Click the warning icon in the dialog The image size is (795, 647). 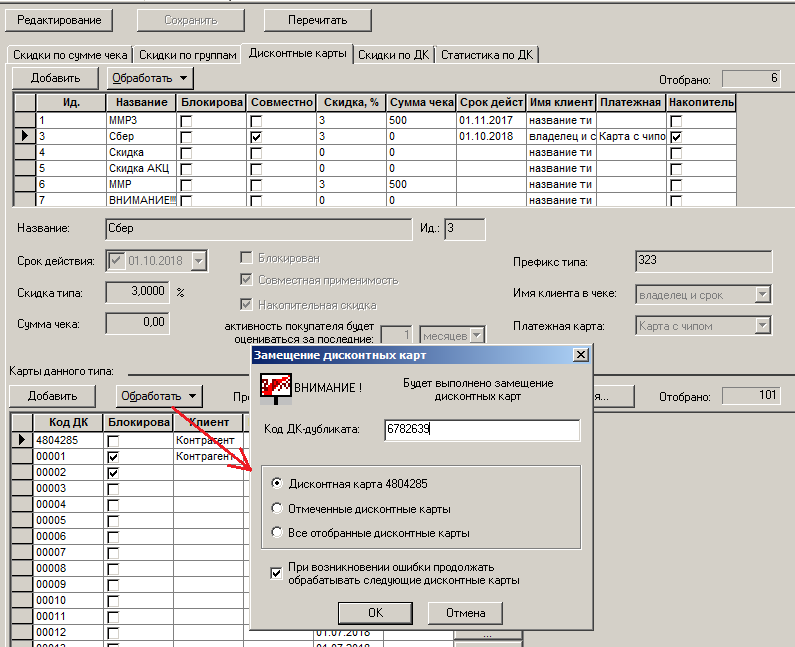[x=276, y=388]
